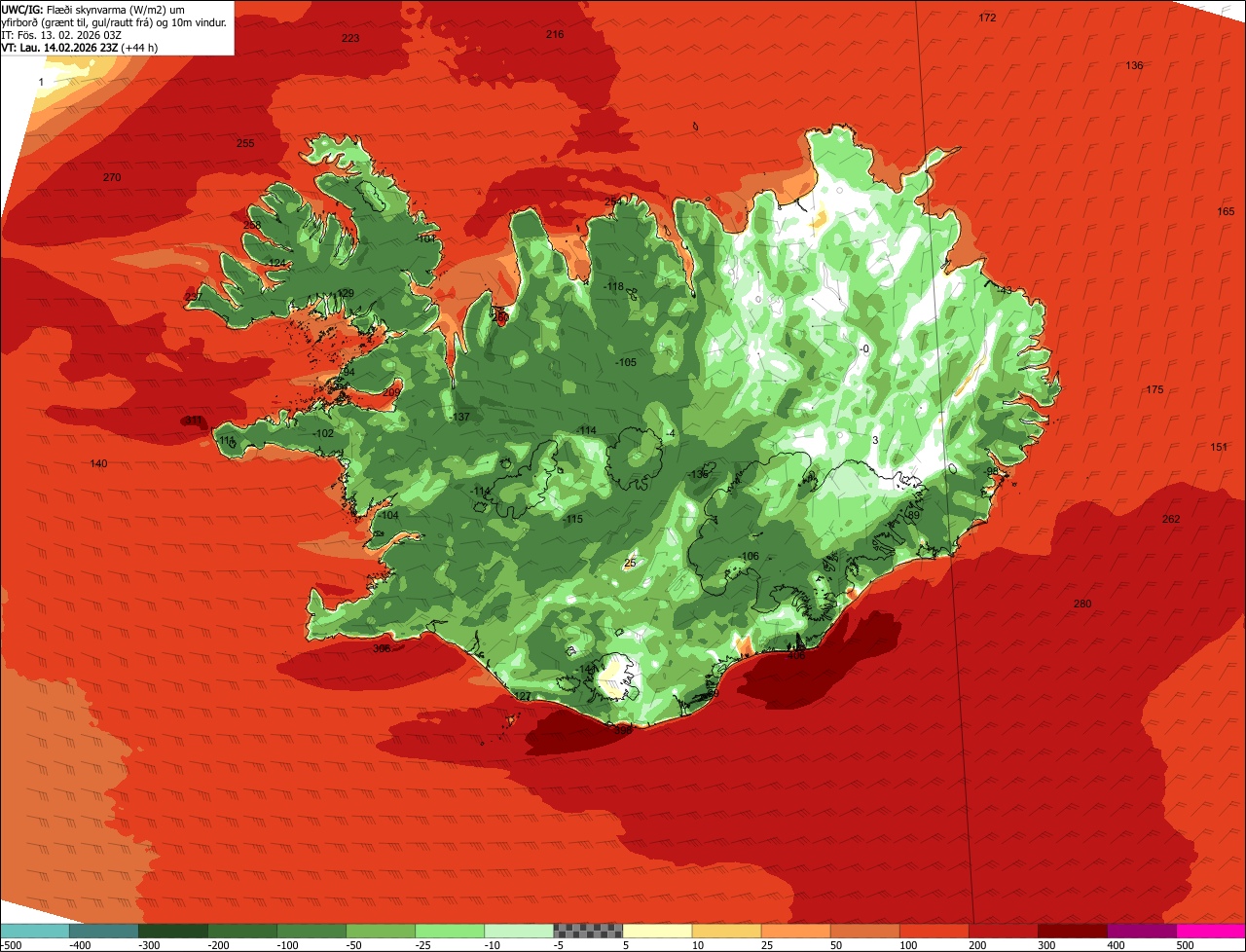Viewport: 1246px width, 952px height.
Task: Select the flux value 280 on the map
Action: (x=1082, y=604)
